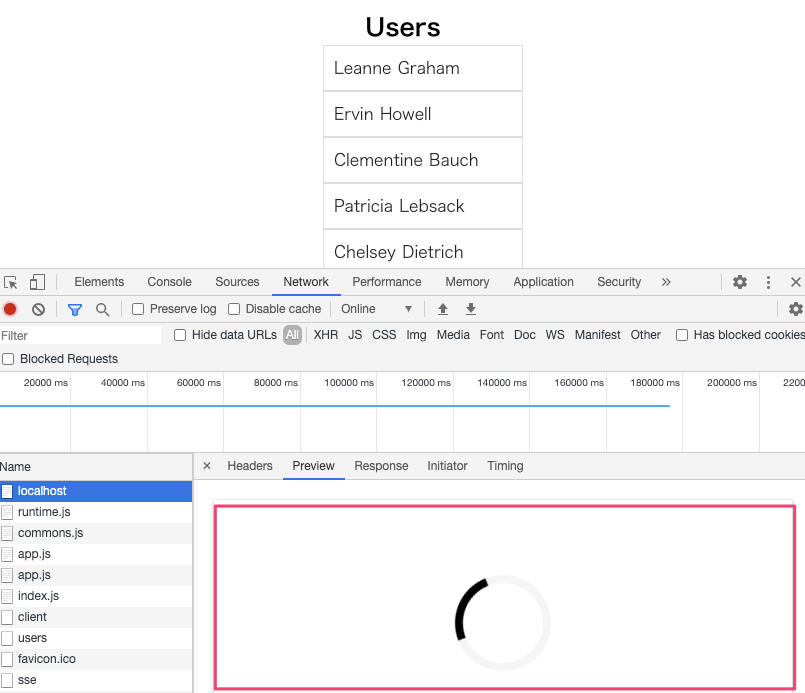This screenshot has height=693, width=805.
Task: Open the Online throttling dropdown
Action: pyautogui.click(x=377, y=309)
